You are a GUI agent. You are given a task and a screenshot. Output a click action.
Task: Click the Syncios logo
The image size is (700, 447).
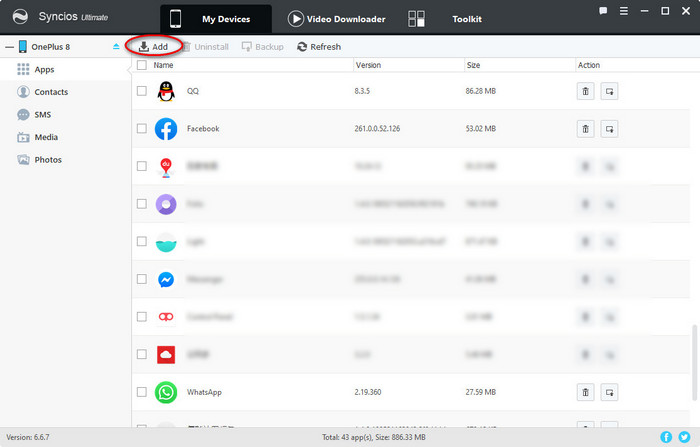pos(20,17)
